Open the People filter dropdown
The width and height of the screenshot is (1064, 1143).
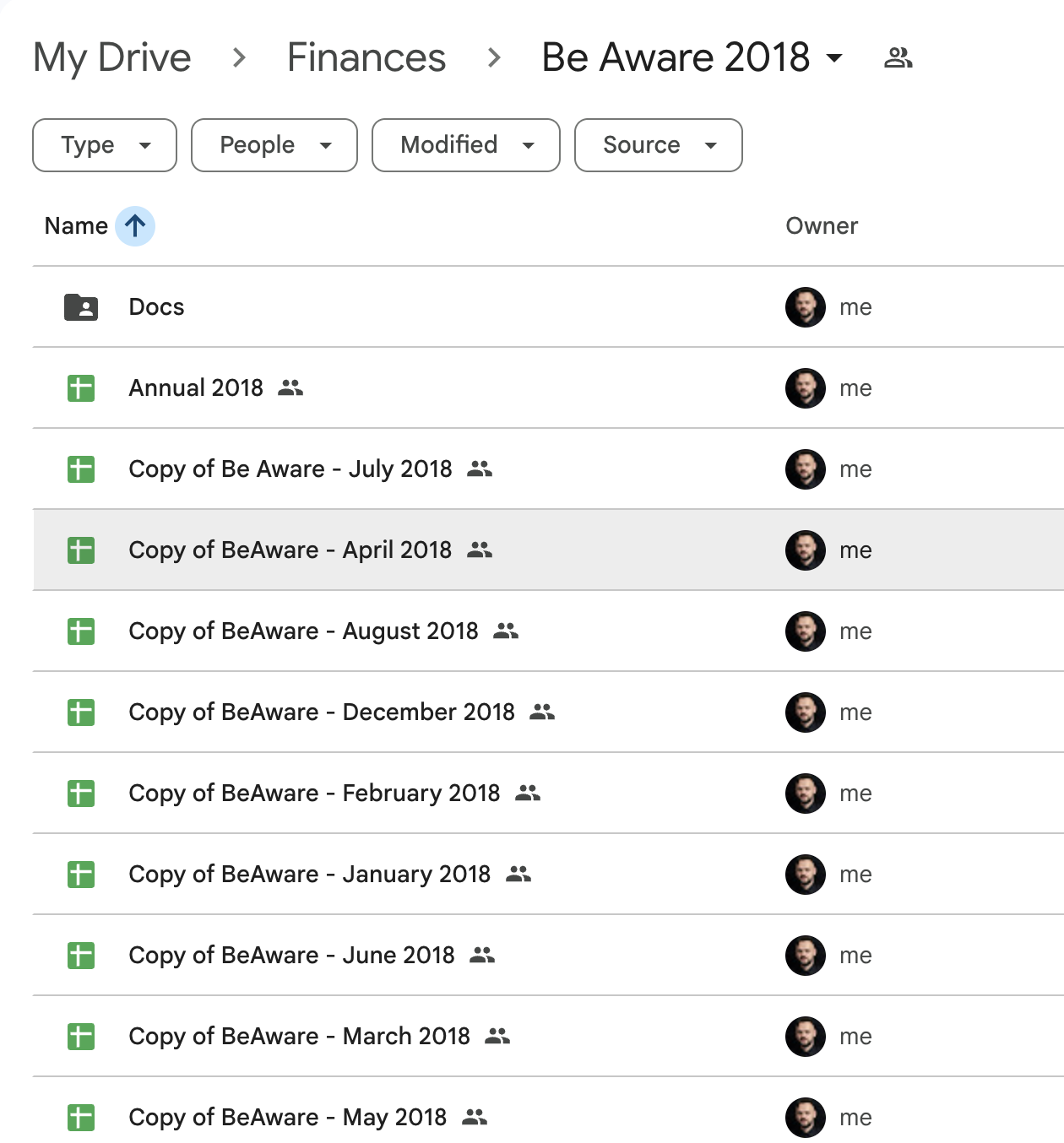point(274,145)
